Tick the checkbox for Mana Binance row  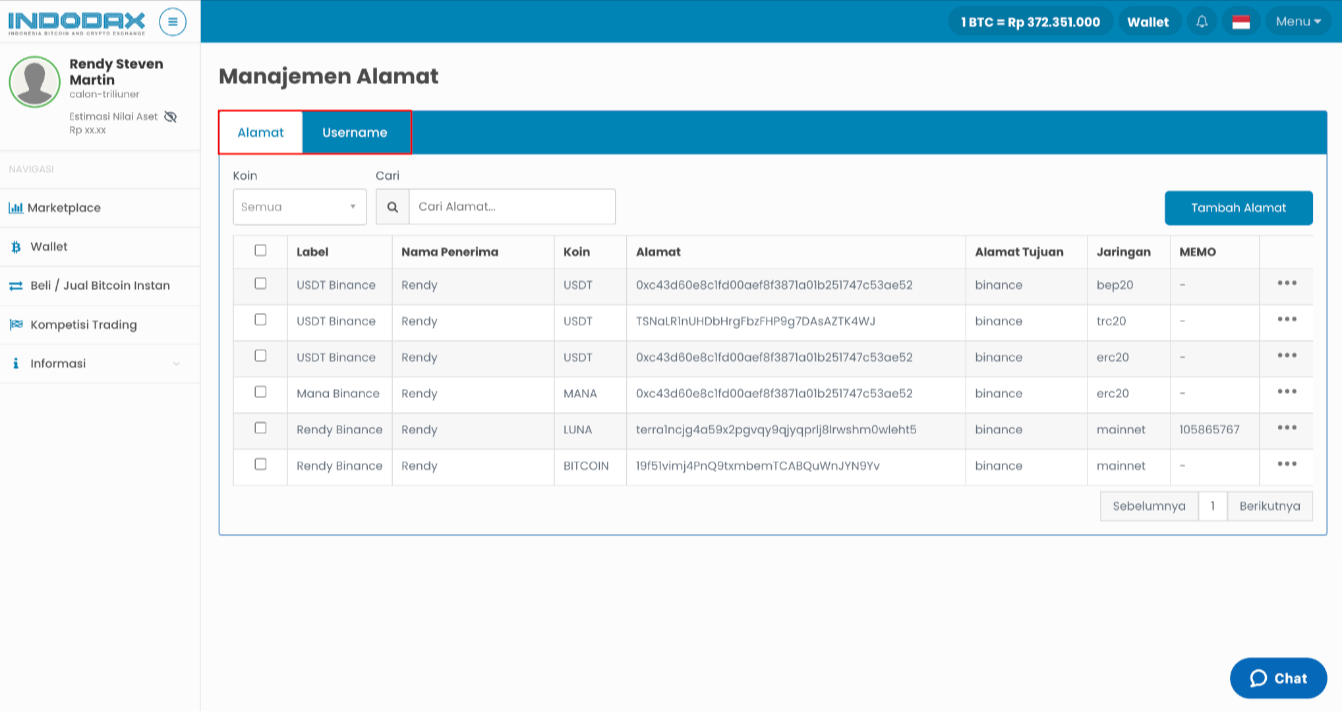pyautogui.click(x=260, y=392)
